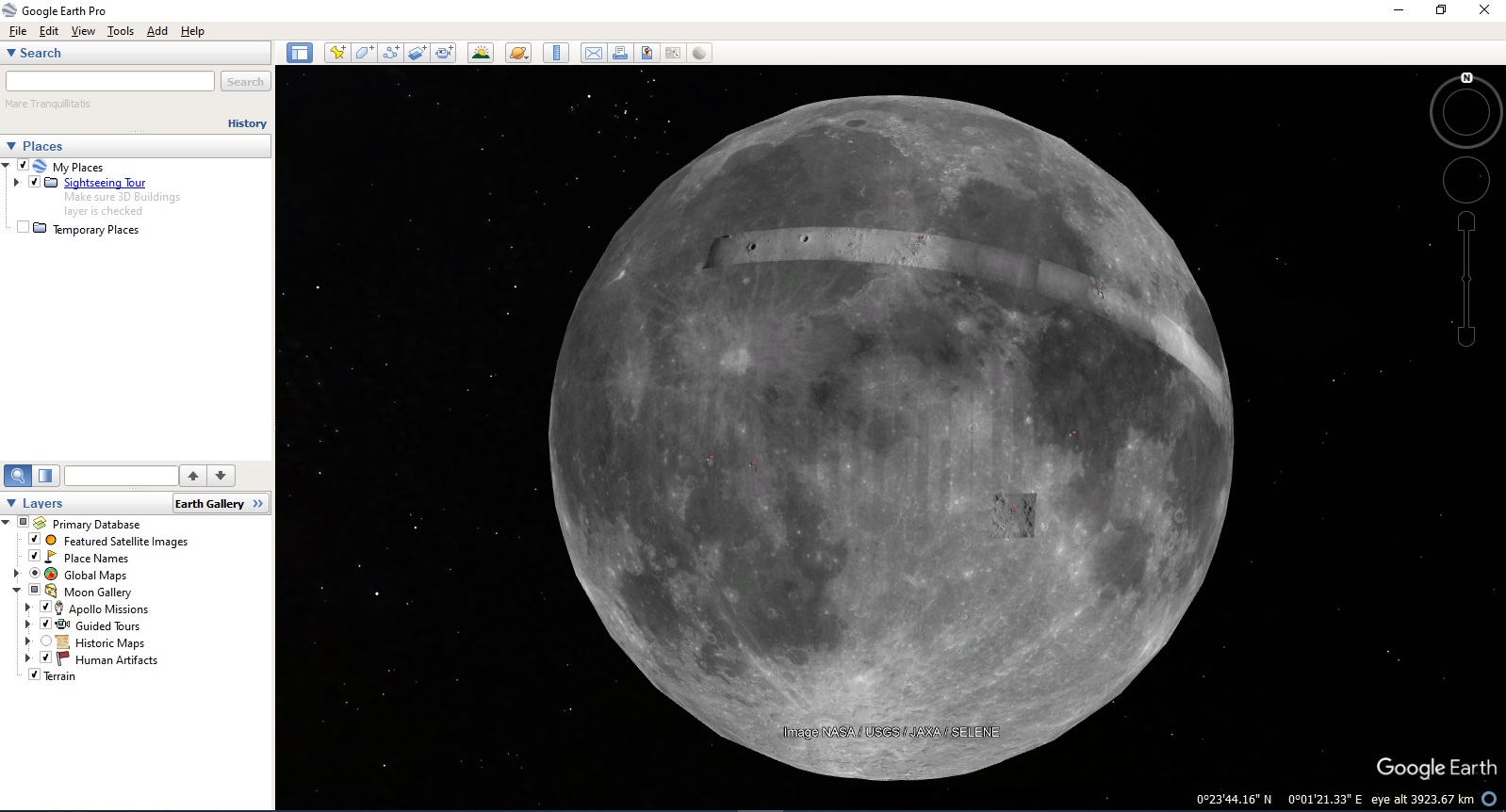
Task: Click the Search button
Action: coord(245,82)
